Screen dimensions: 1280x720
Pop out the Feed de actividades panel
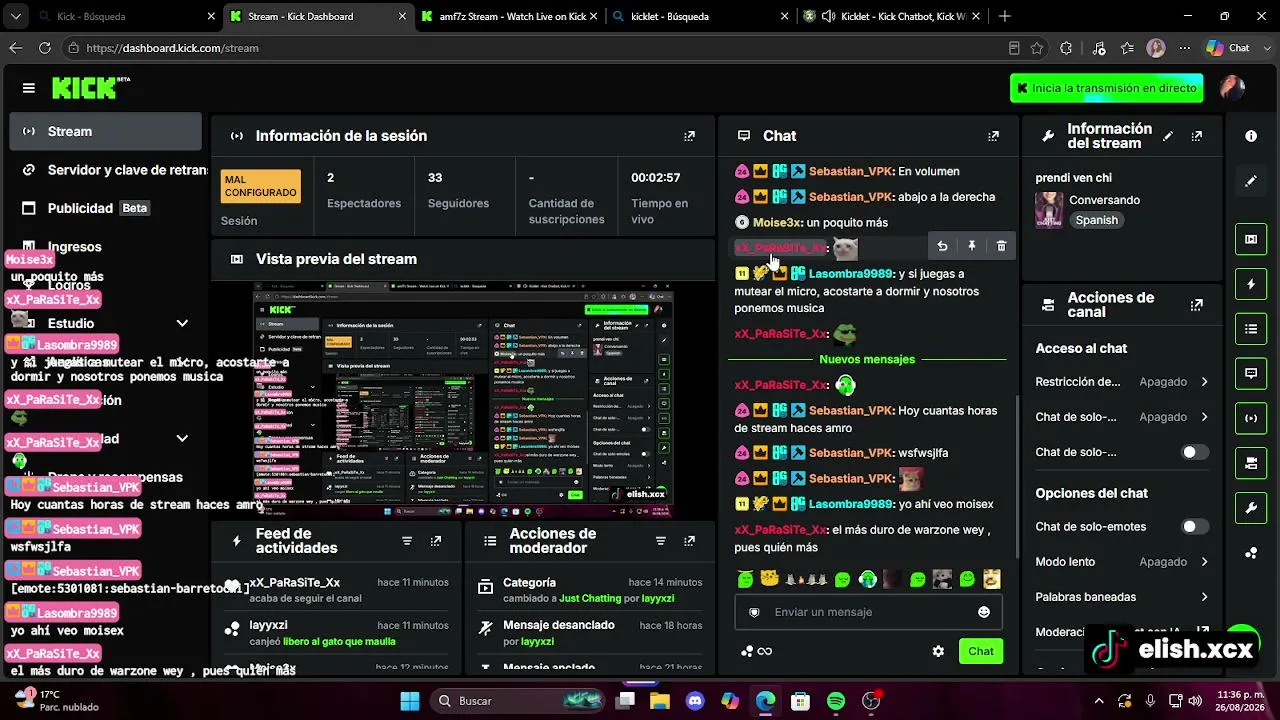pyautogui.click(x=436, y=541)
